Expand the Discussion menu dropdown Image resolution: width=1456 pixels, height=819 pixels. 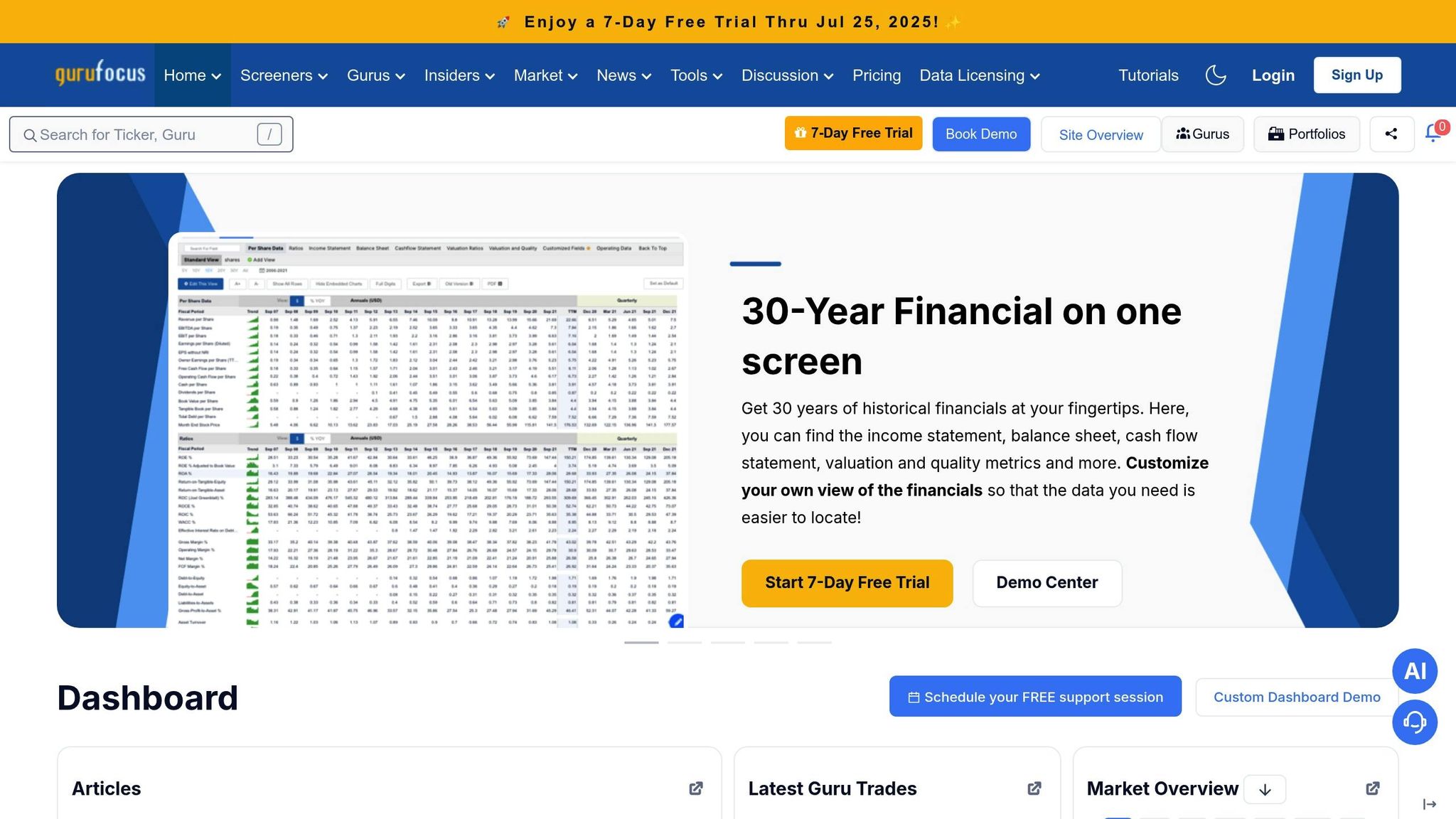coord(787,75)
